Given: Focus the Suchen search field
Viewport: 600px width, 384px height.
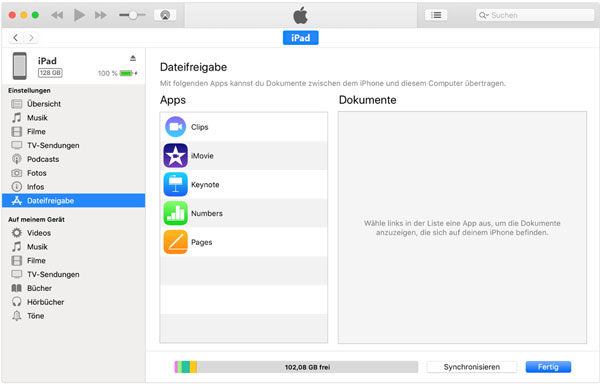Looking at the screenshot, I should pos(535,15).
